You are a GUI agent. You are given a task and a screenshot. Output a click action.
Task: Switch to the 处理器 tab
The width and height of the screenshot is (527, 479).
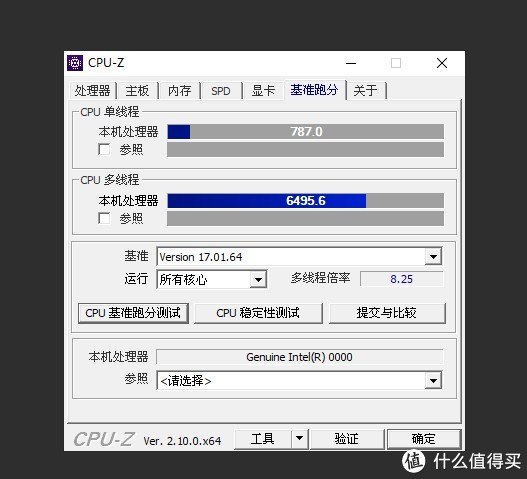click(x=93, y=91)
